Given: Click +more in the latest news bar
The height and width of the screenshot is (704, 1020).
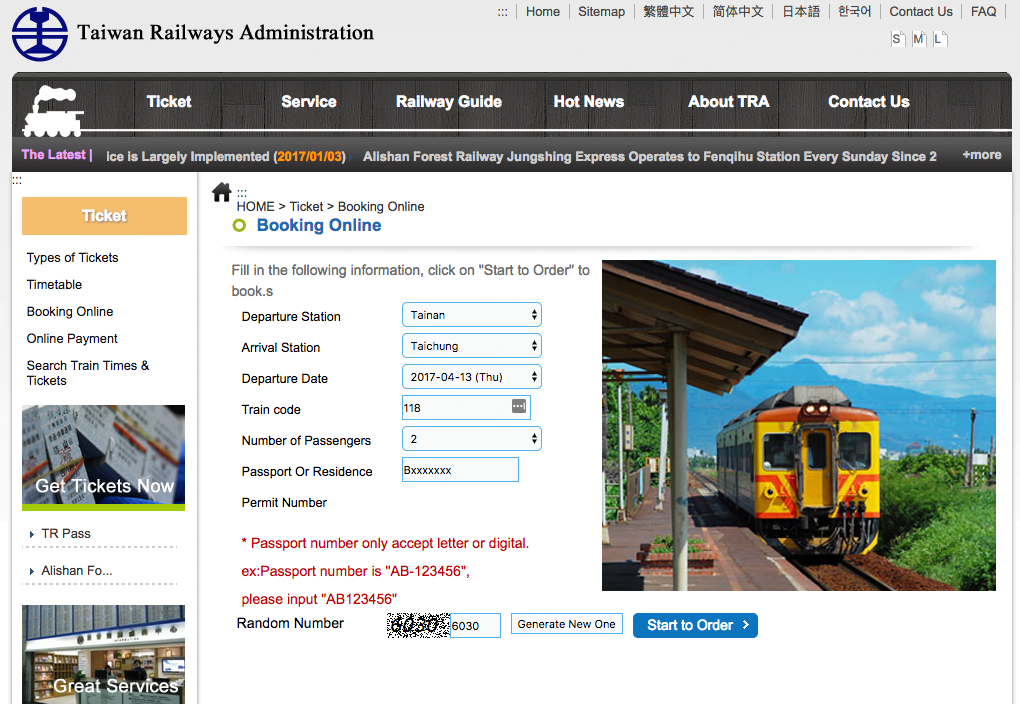Looking at the screenshot, I should click(x=982, y=155).
